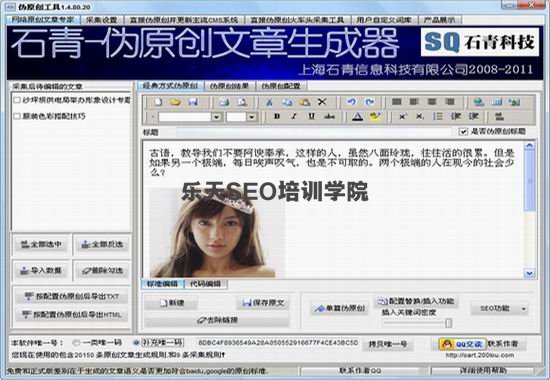
Task: Click QQ交谈 contact author button
Action: pyautogui.click(x=463, y=344)
